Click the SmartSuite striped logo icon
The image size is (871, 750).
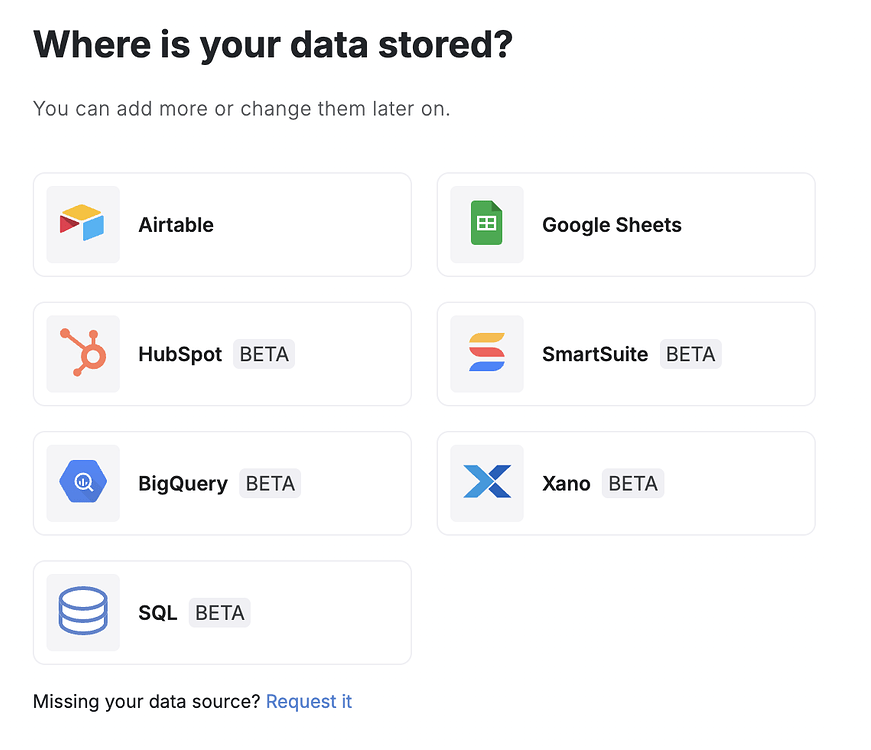tap(487, 353)
